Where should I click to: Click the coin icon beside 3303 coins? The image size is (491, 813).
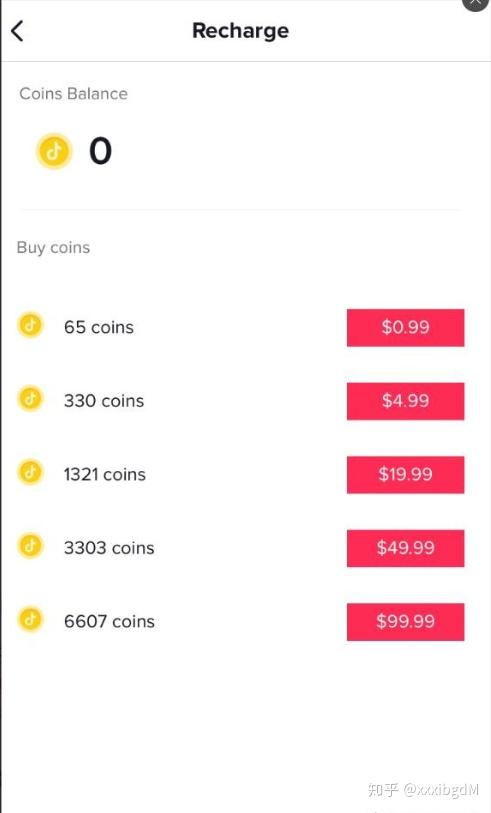pos(31,546)
